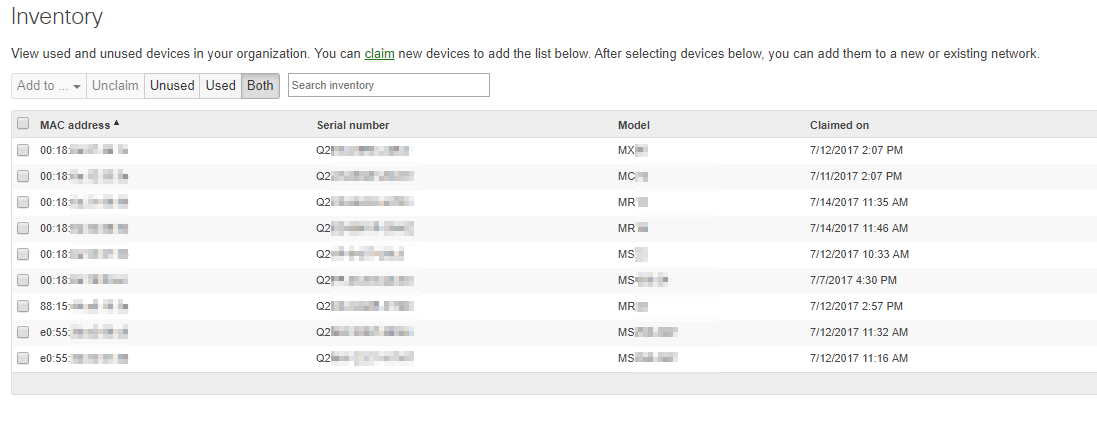Tick checkbox for row claimed 7/14/2017 11:35 AM
Screen dimensions: 1097x422
click(x=23, y=202)
